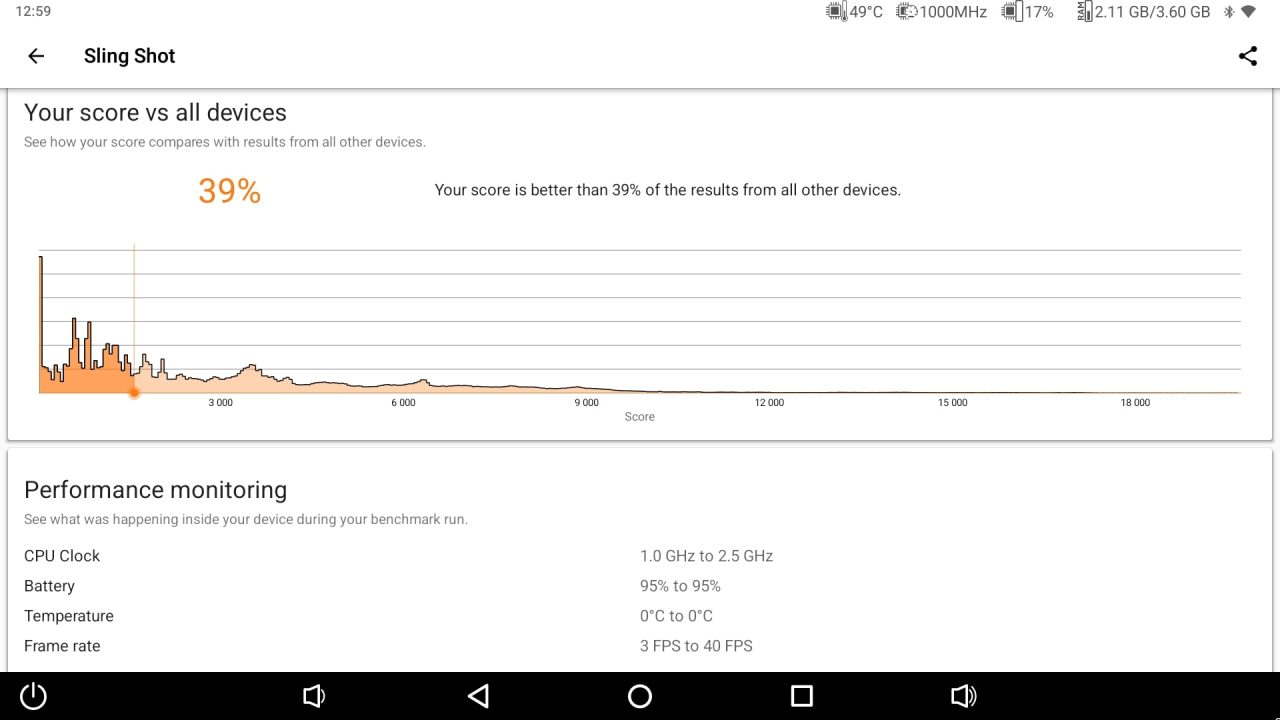Tap the 12:59 clock in status bar
Viewport: 1280px width, 720px height.
33,12
